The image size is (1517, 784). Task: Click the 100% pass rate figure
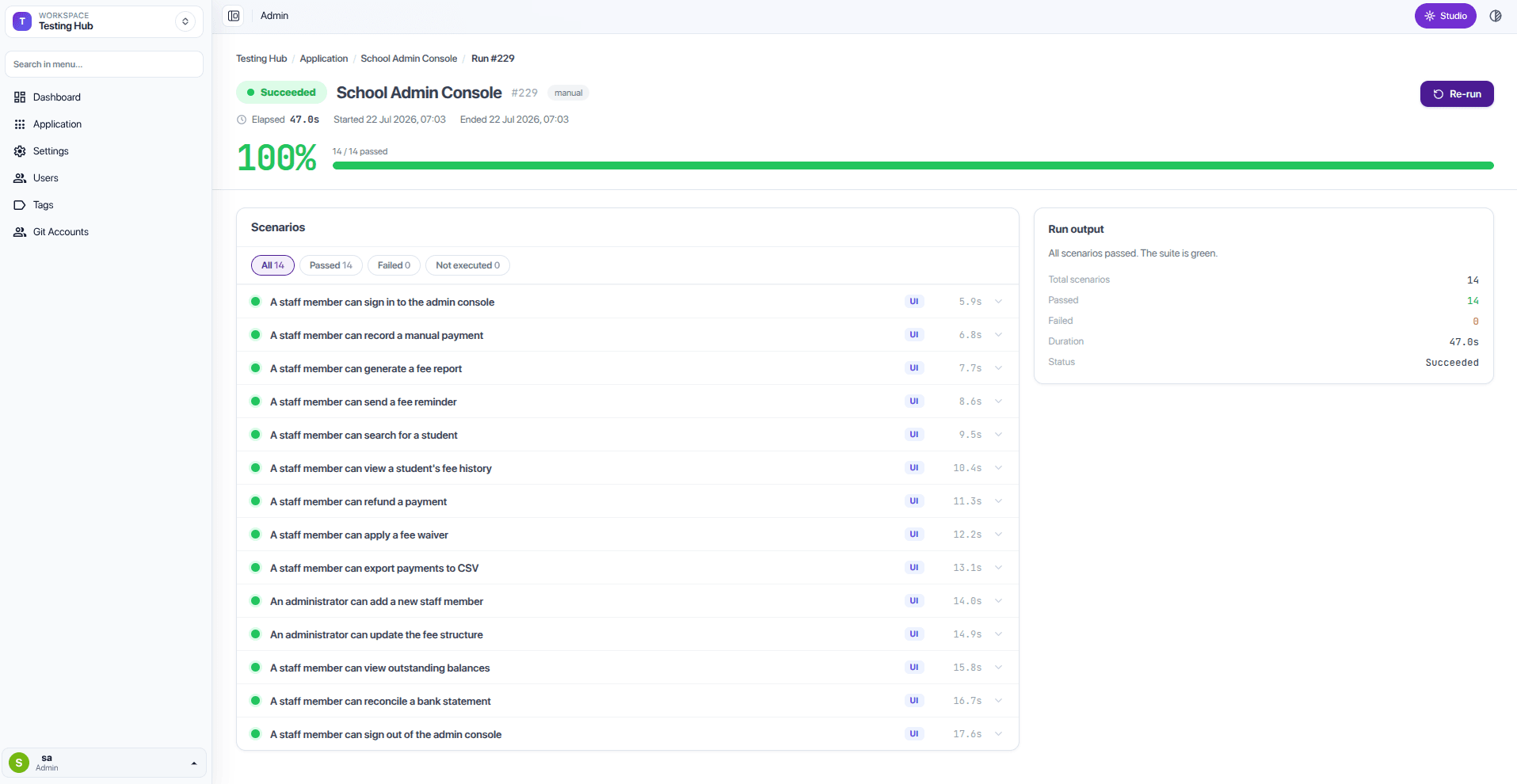277,158
